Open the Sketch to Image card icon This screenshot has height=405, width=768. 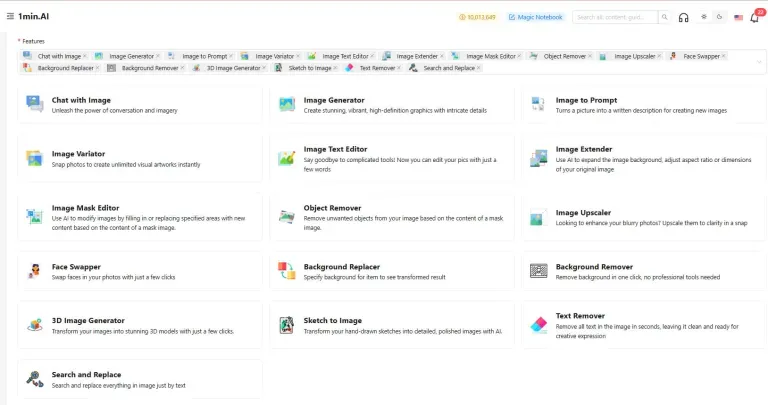tap(287, 325)
